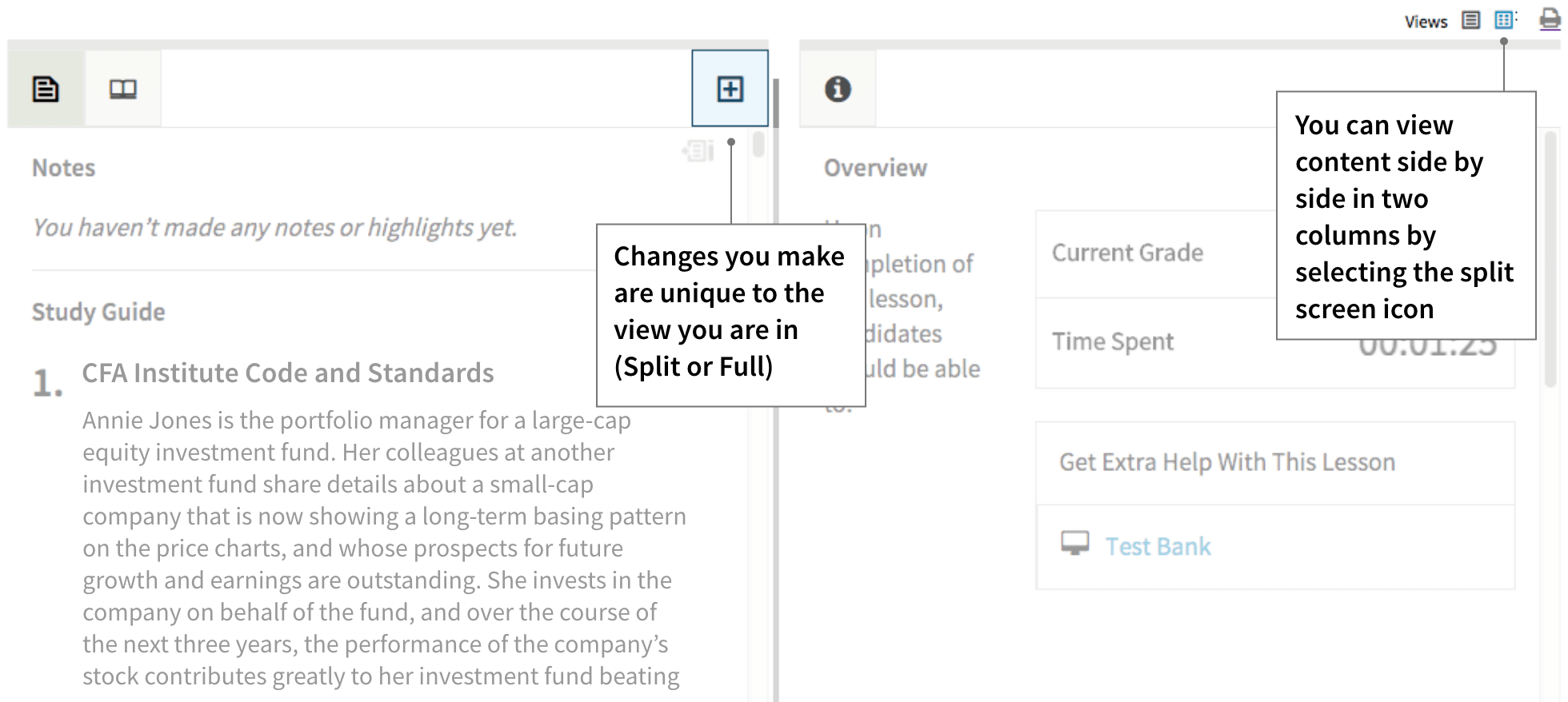Open the Study Guide book tab
This screenshot has height=702, width=1568.
[123, 89]
